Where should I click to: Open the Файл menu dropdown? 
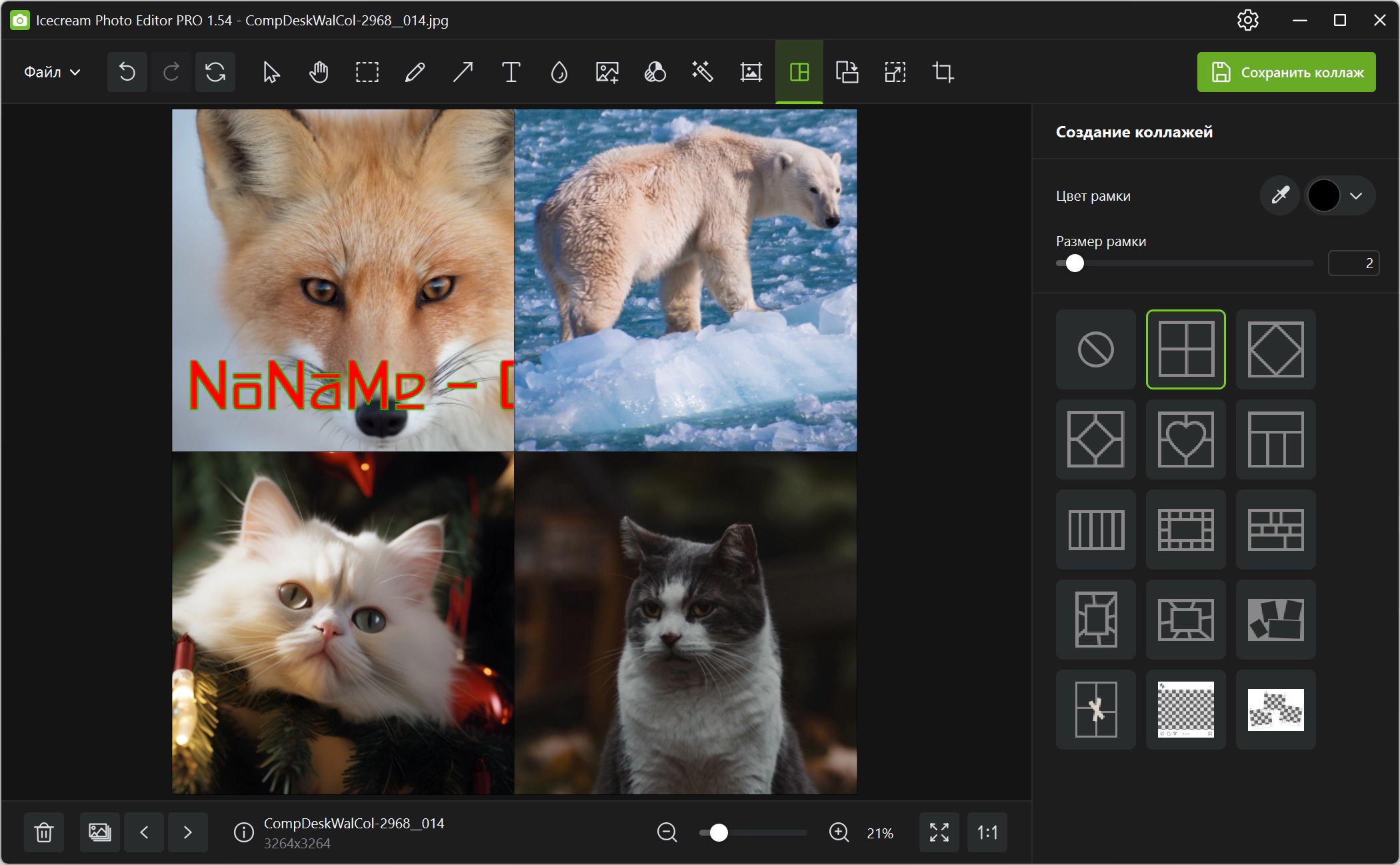coord(52,72)
